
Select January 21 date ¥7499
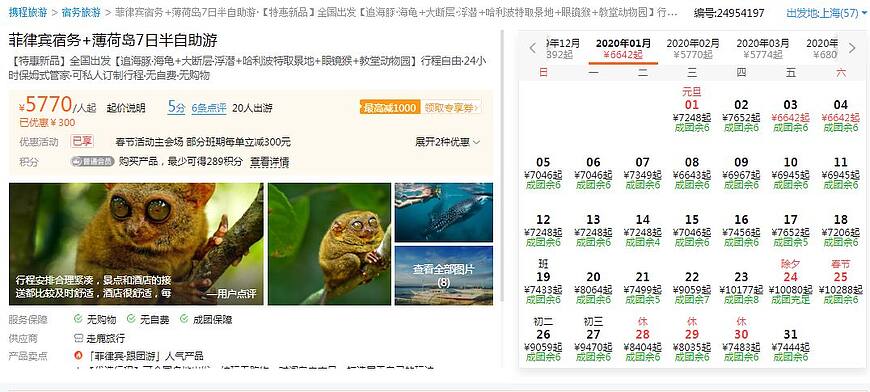643,288
